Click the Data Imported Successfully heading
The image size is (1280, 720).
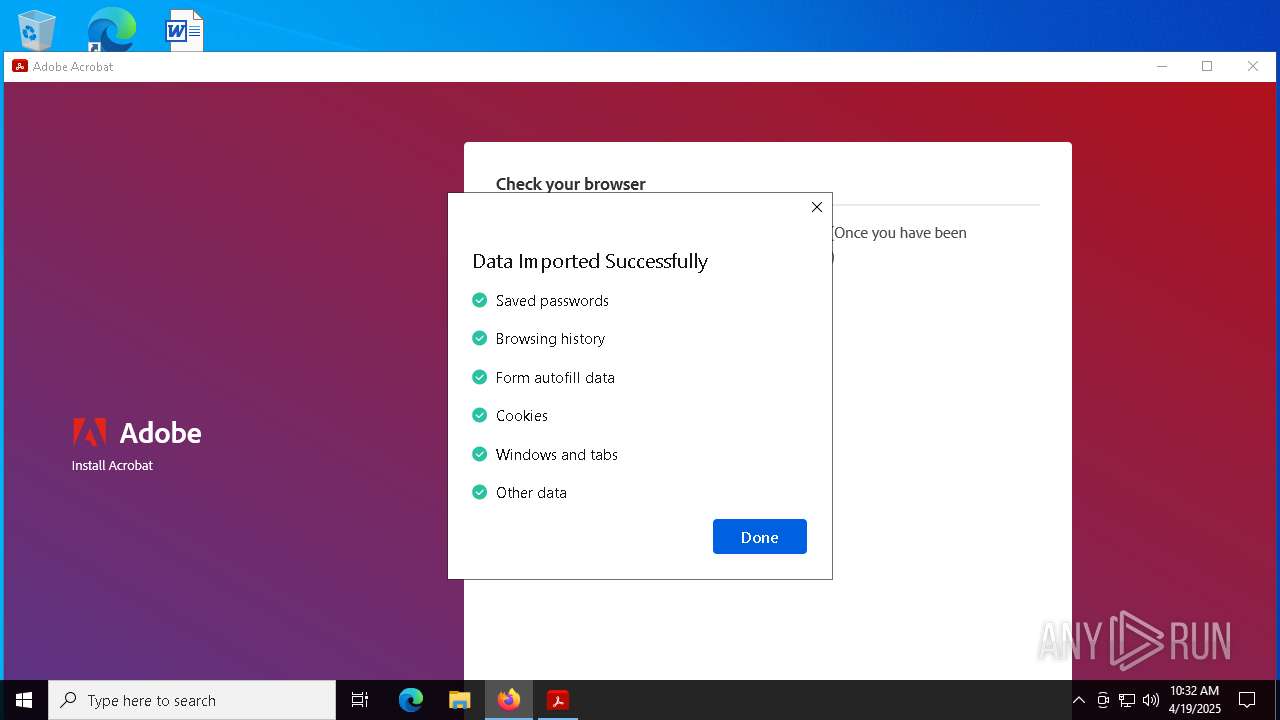pos(590,261)
